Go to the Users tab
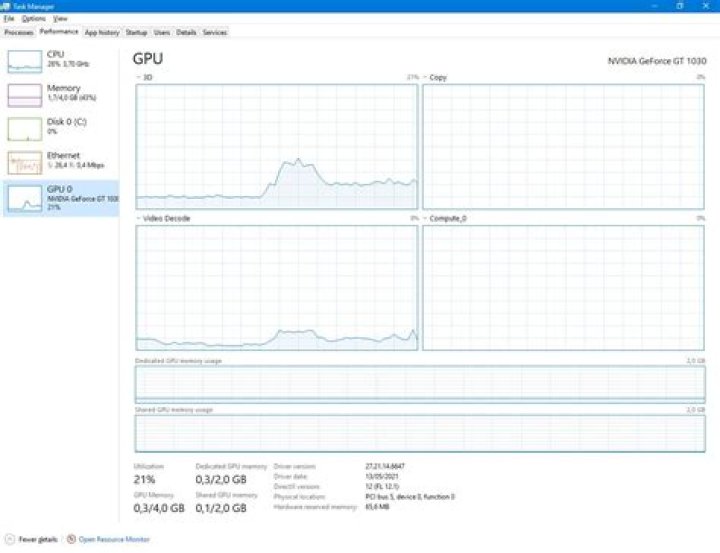This screenshot has width=720, height=553. tap(162, 33)
